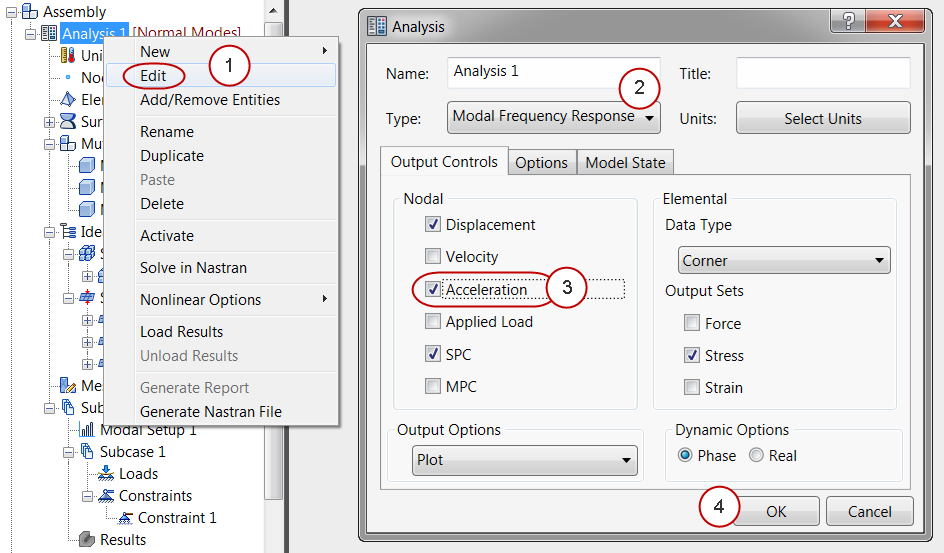
Task: Uncheck the Acceleration checkbox
Action: tap(433, 290)
